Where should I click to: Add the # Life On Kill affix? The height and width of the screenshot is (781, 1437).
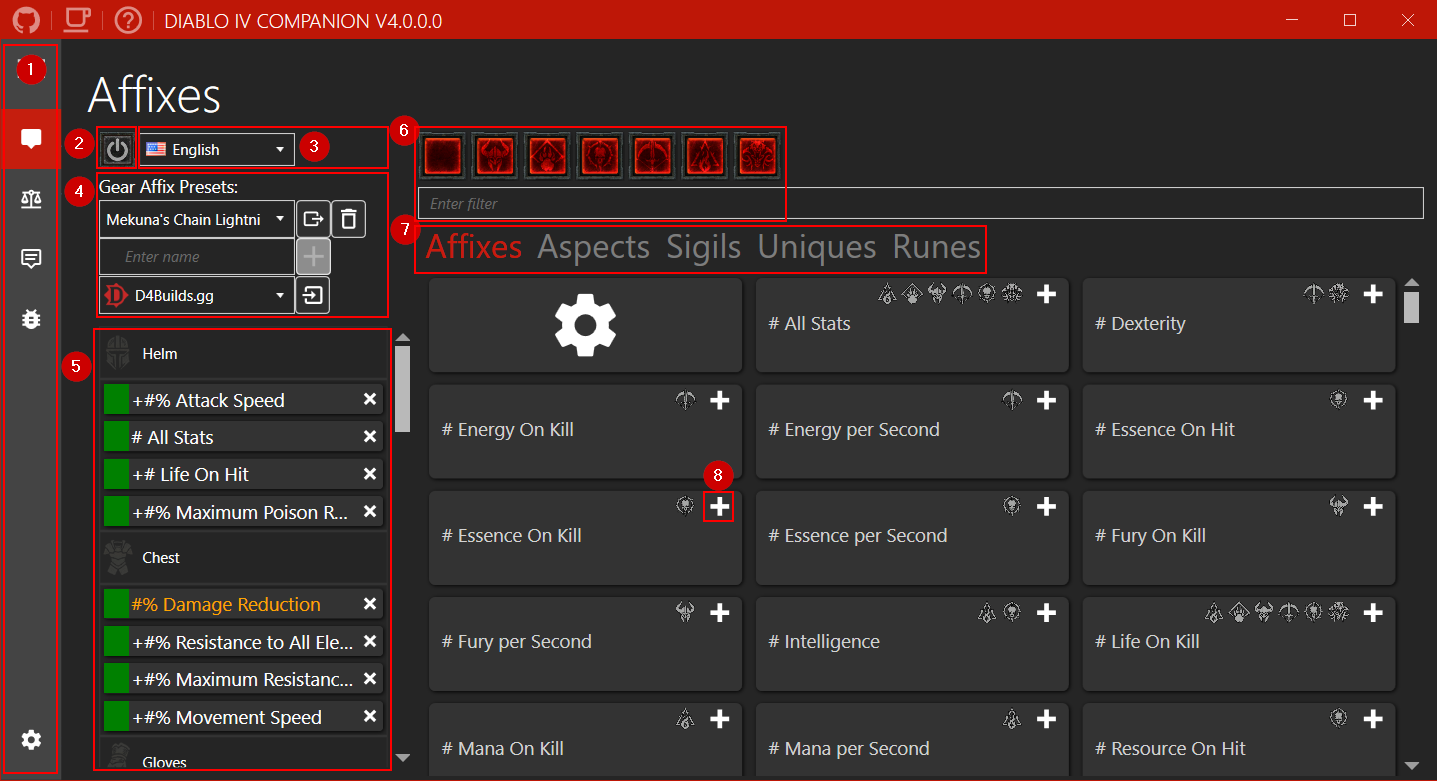click(x=1373, y=612)
